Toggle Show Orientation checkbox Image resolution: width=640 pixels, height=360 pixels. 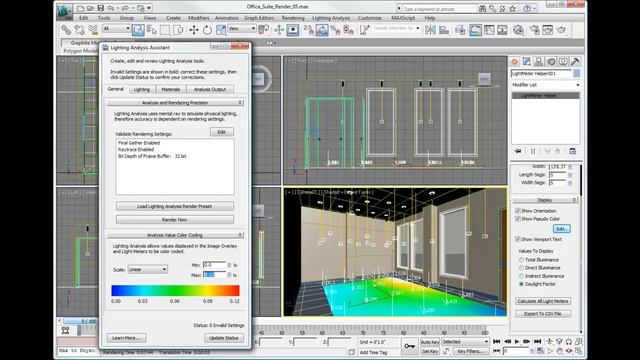(x=518, y=211)
